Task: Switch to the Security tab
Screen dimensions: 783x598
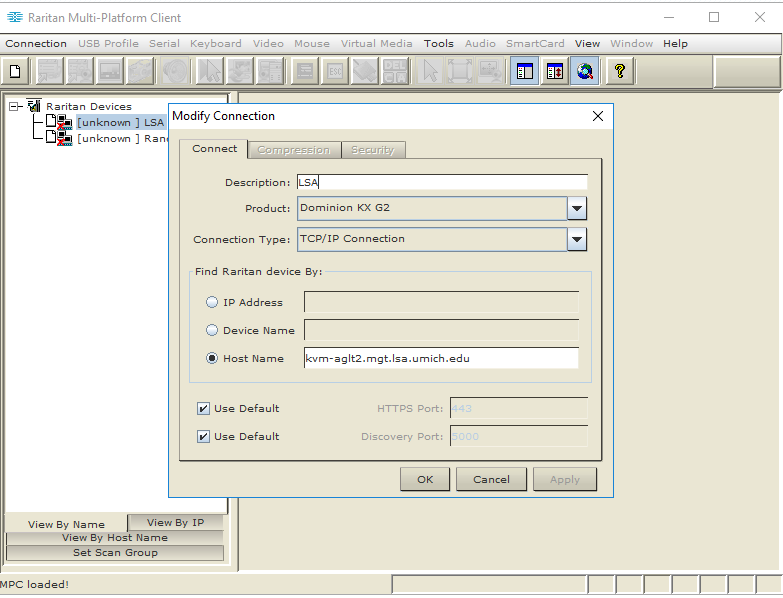Action: [x=373, y=150]
